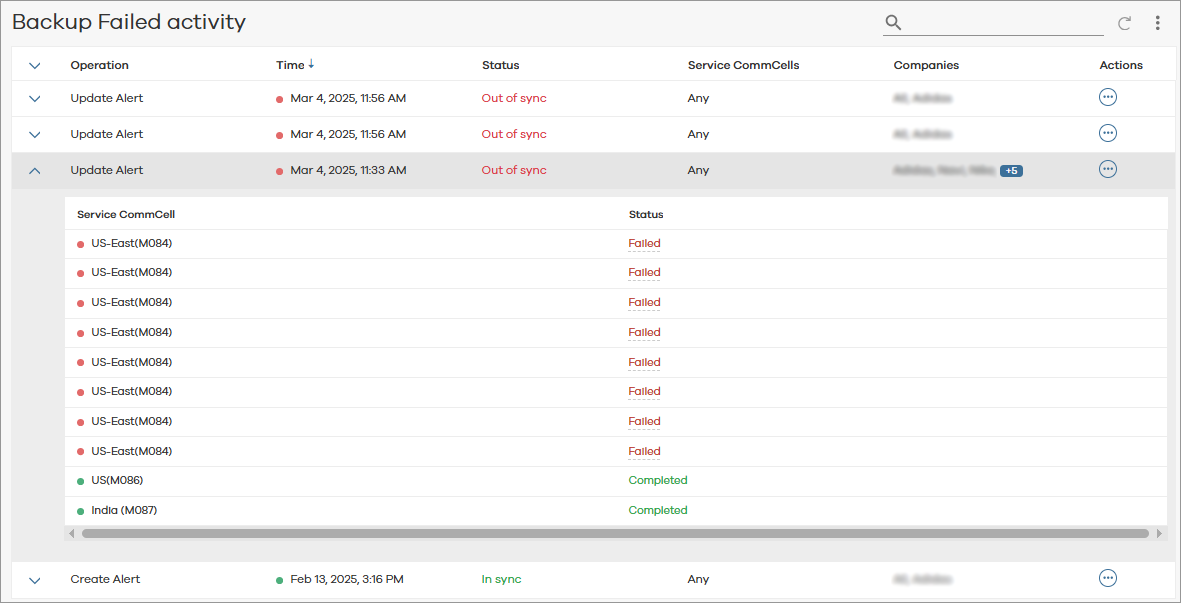The height and width of the screenshot is (603, 1181).
Task: Click the Time column sort arrow
Action: pos(311,65)
